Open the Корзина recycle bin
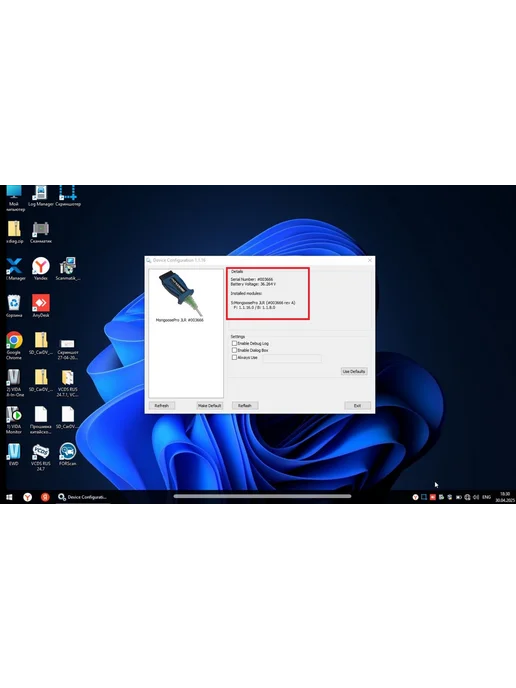Screen dimensions: 516x688 14,306
